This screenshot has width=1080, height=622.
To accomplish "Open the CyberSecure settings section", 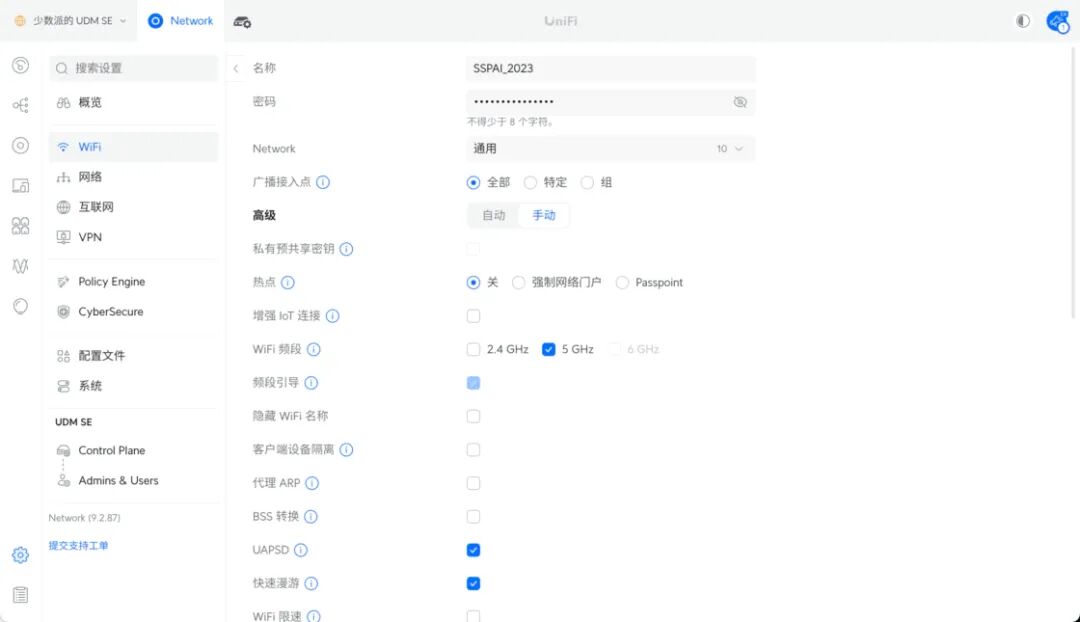I will [x=134, y=312].
